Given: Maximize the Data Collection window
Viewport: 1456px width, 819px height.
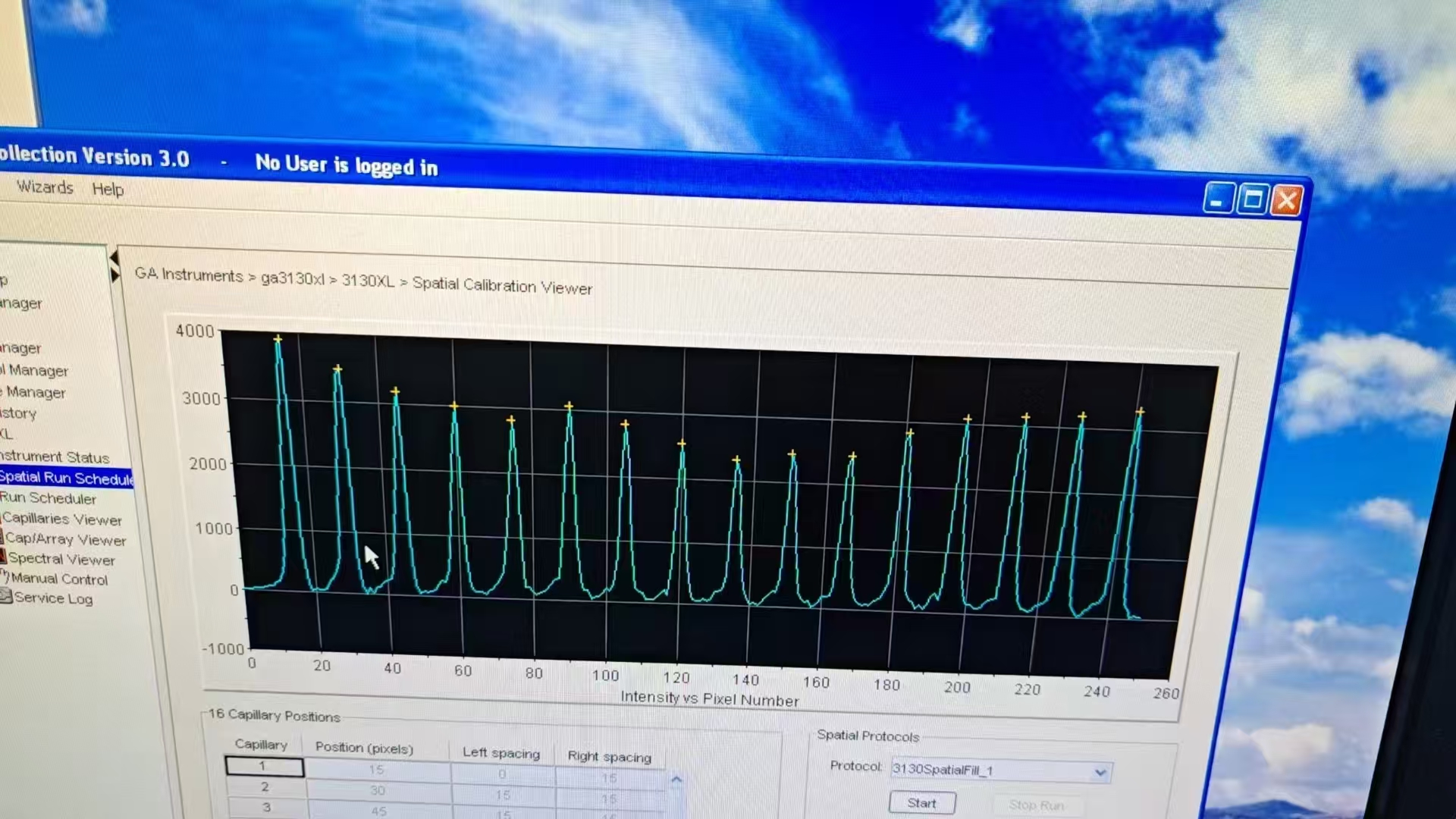Looking at the screenshot, I should 1252,200.
